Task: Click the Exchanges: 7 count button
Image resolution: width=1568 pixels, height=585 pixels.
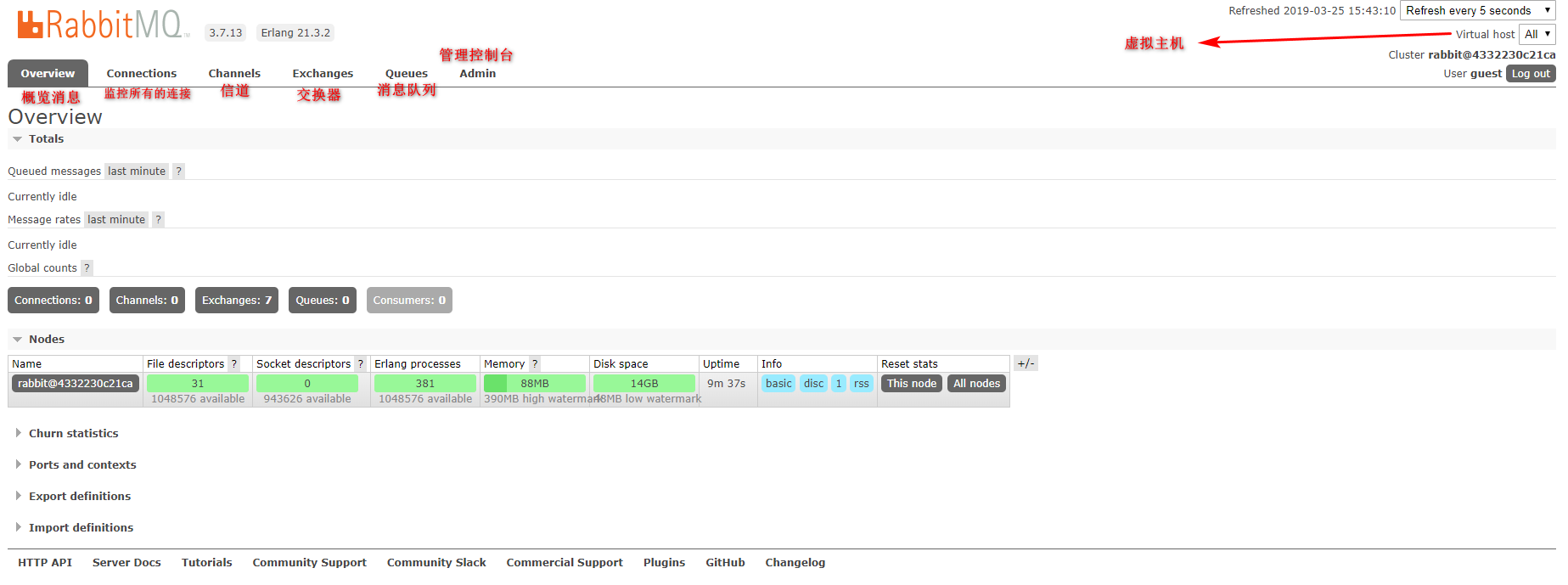Action: coord(237,301)
